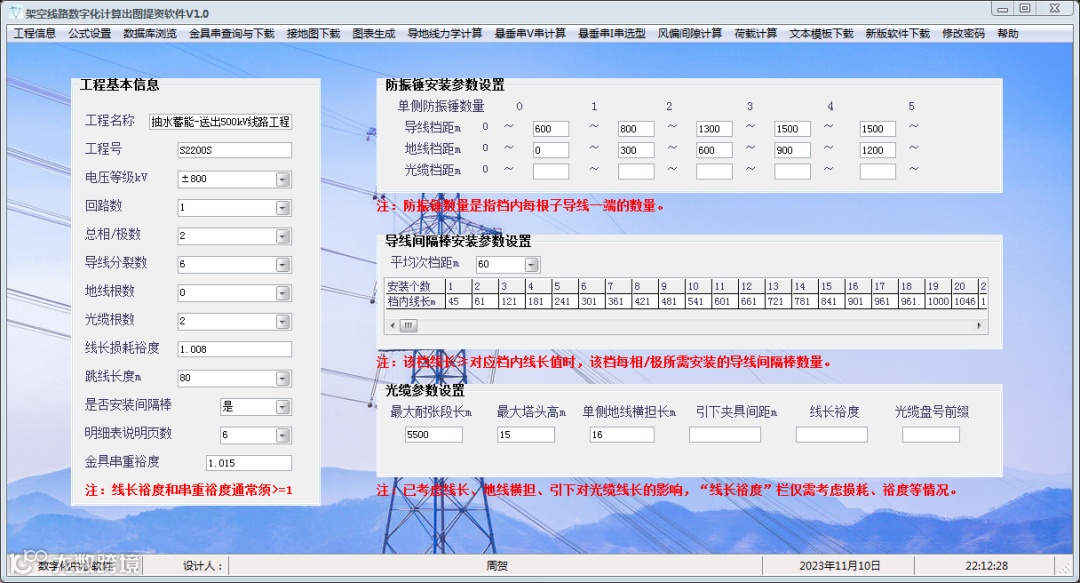The height and width of the screenshot is (583, 1080).
Task: Click the 地线档距 field with value 1200
Action: [x=878, y=150]
